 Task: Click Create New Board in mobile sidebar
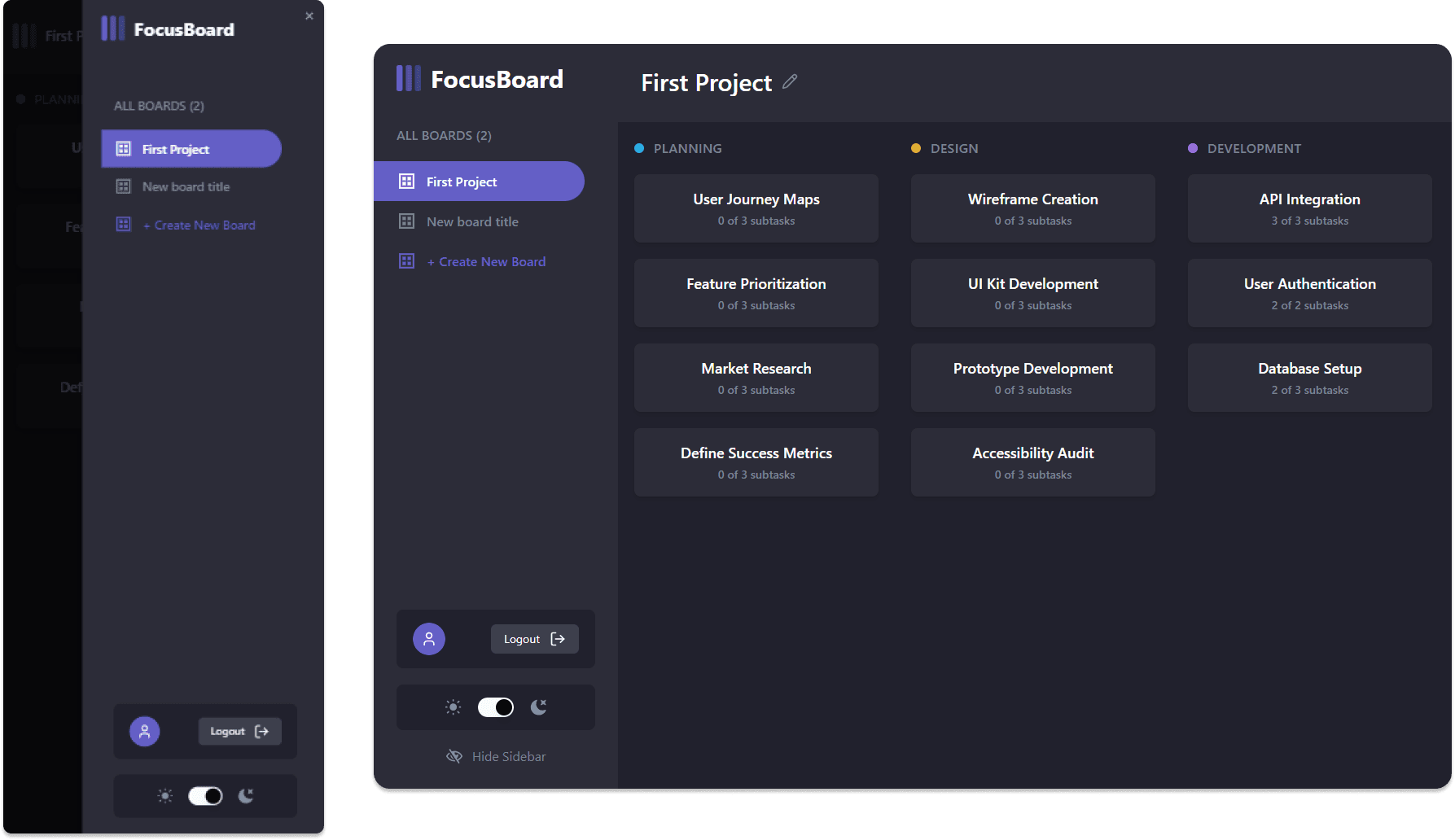coord(199,225)
